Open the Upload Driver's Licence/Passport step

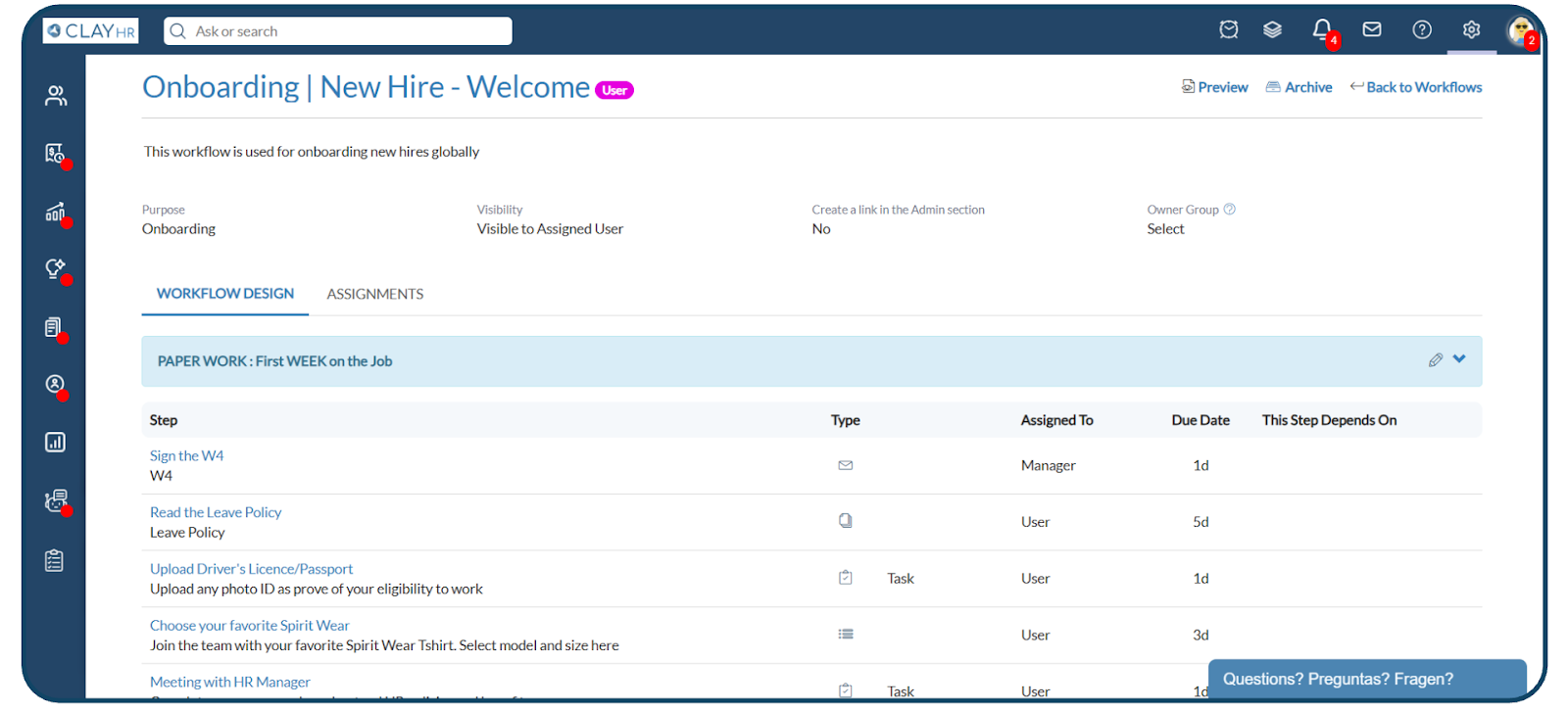click(x=251, y=569)
